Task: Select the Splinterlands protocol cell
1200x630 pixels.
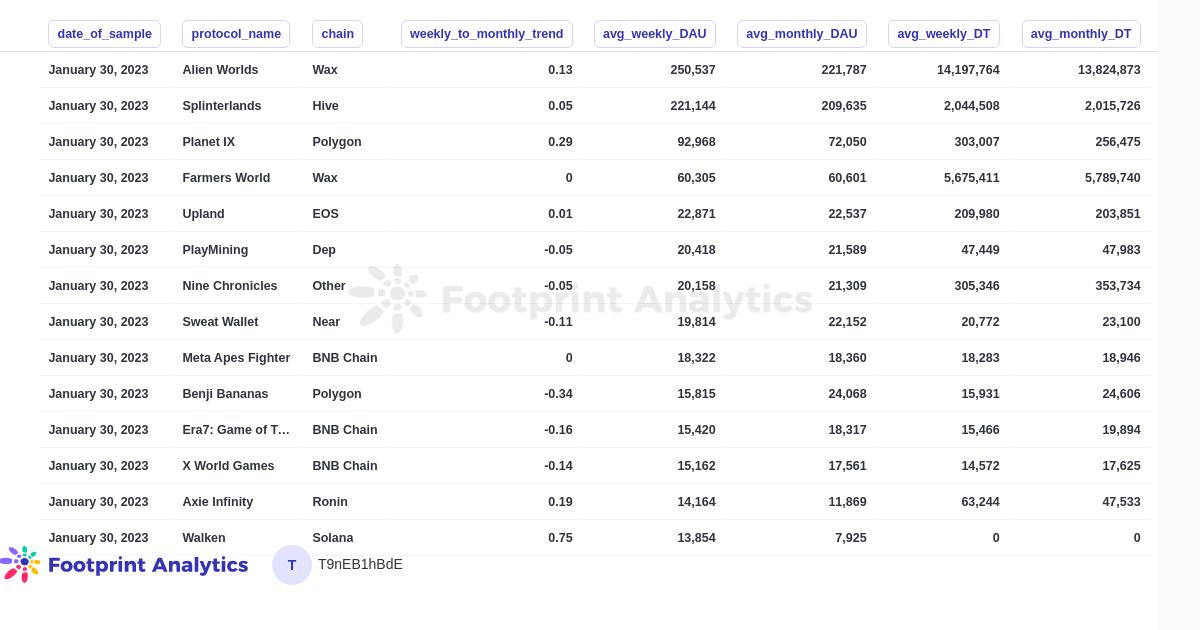Action: point(222,106)
